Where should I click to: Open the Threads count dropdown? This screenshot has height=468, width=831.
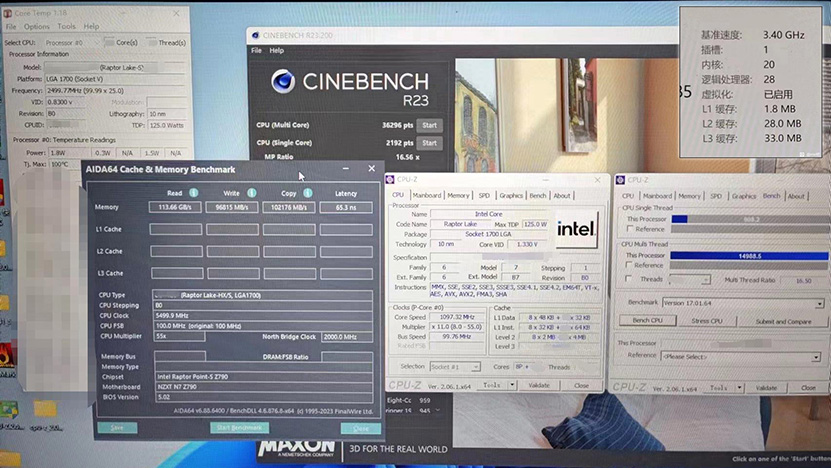[690, 279]
